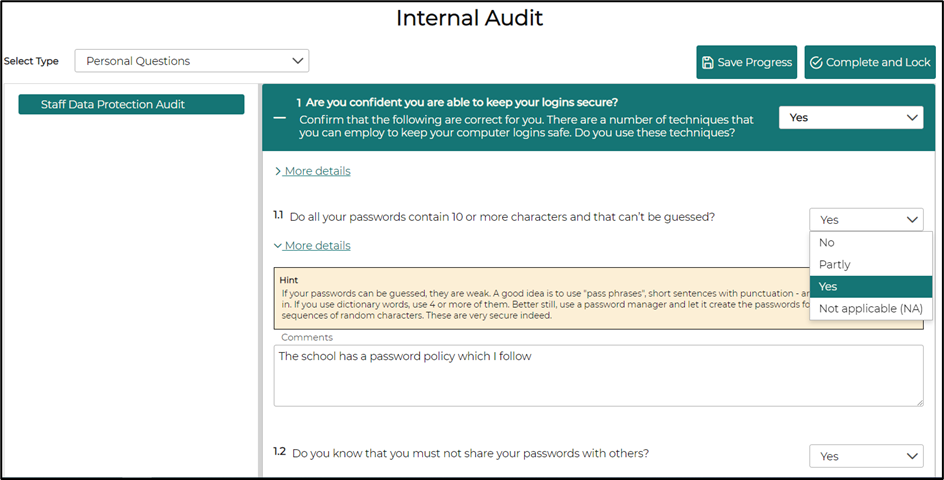Click the down chevron beside the second More details
The width and height of the screenshot is (944, 480).
click(278, 246)
